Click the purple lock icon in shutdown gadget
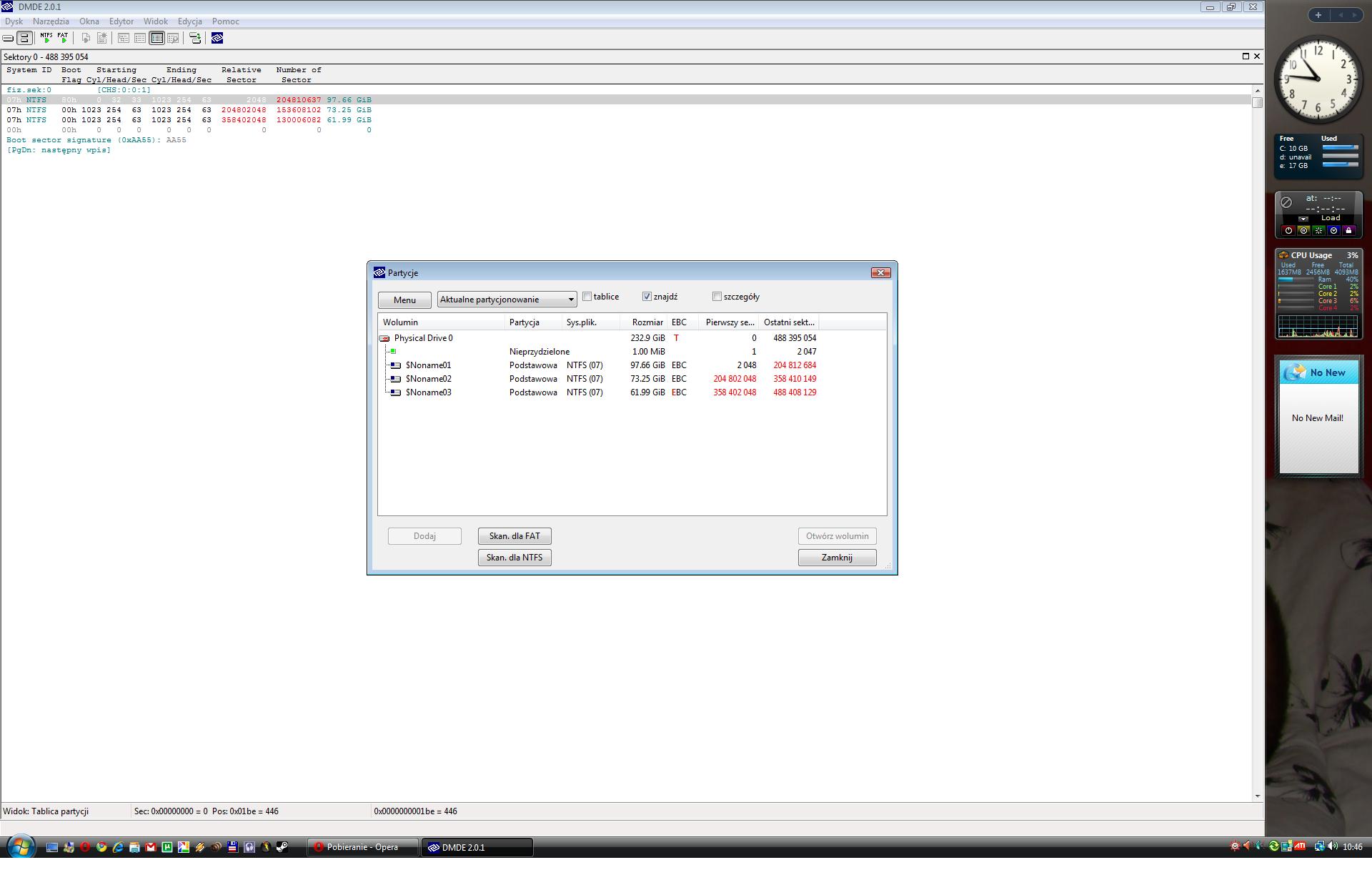The image size is (1372, 875). pyautogui.click(x=1348, y=231)
